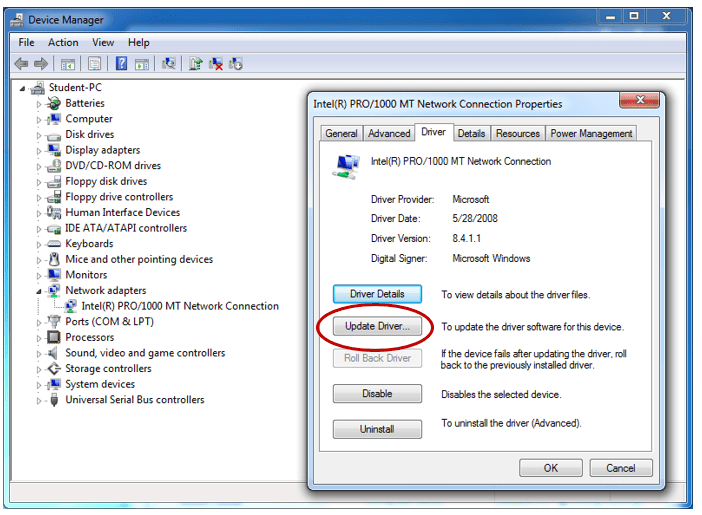The height and width of the screenshot is (515, 702).
Task: Expand the Batteries tree node
Action: tap(39, 104)
